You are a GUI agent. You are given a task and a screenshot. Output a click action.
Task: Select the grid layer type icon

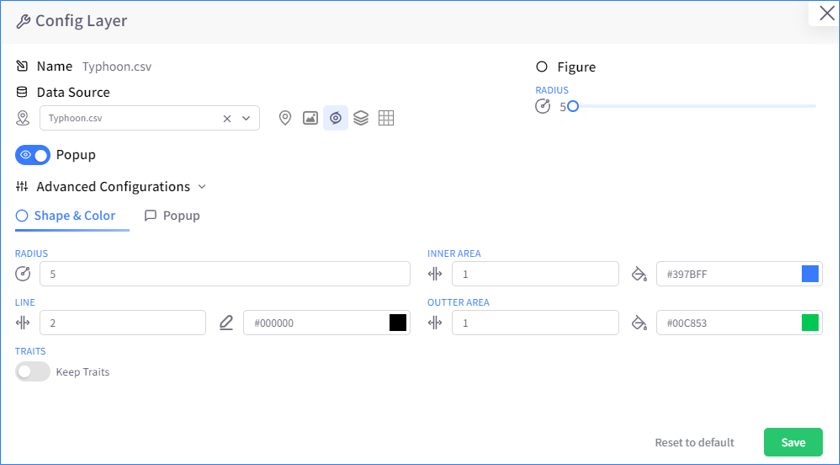[x=386, y=118]
